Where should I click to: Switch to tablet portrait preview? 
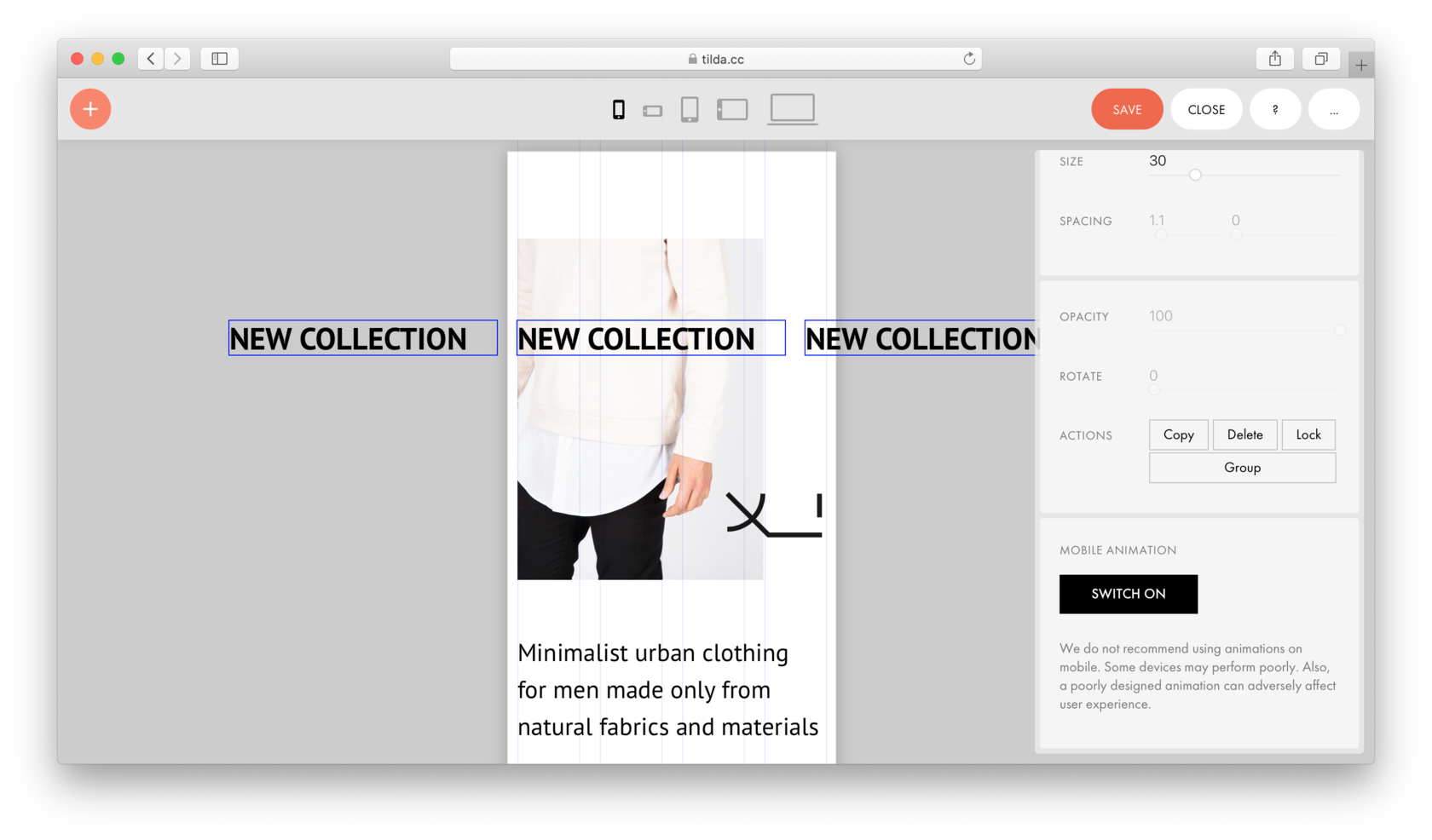690,110
